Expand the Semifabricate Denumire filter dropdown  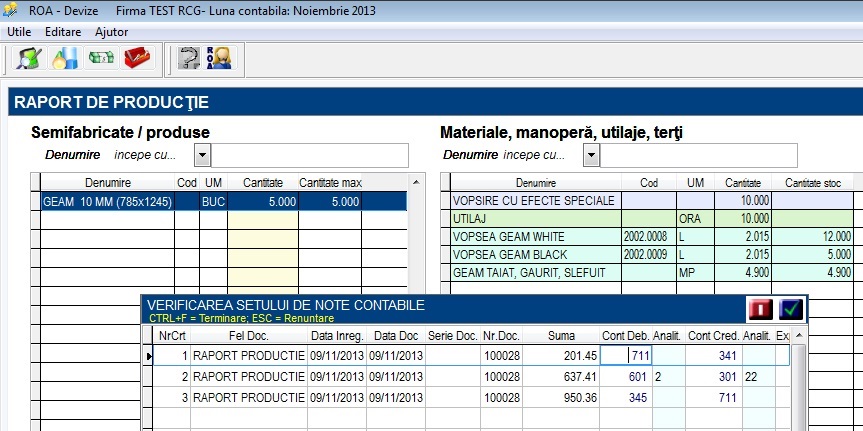[x=203, y=156]
